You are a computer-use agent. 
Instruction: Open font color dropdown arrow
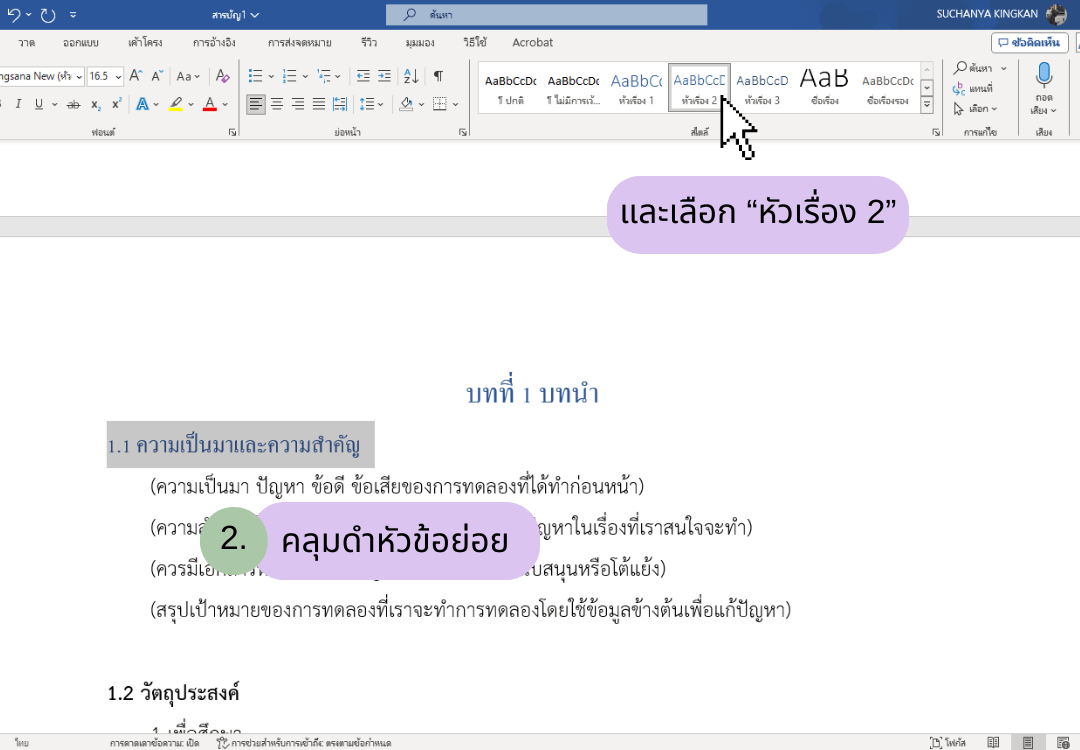point(225,105)
